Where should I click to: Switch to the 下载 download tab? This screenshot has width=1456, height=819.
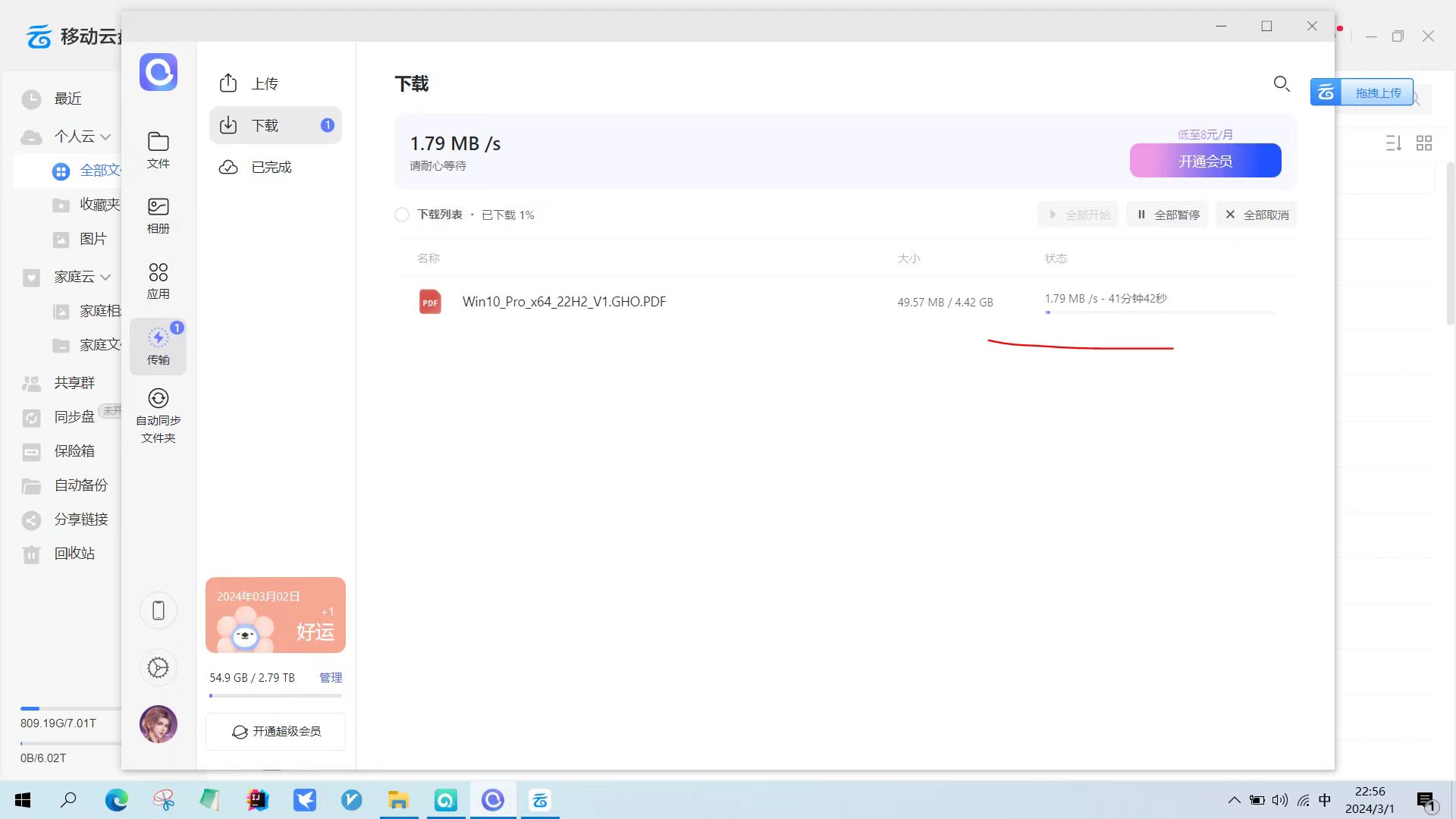point(275,125)
